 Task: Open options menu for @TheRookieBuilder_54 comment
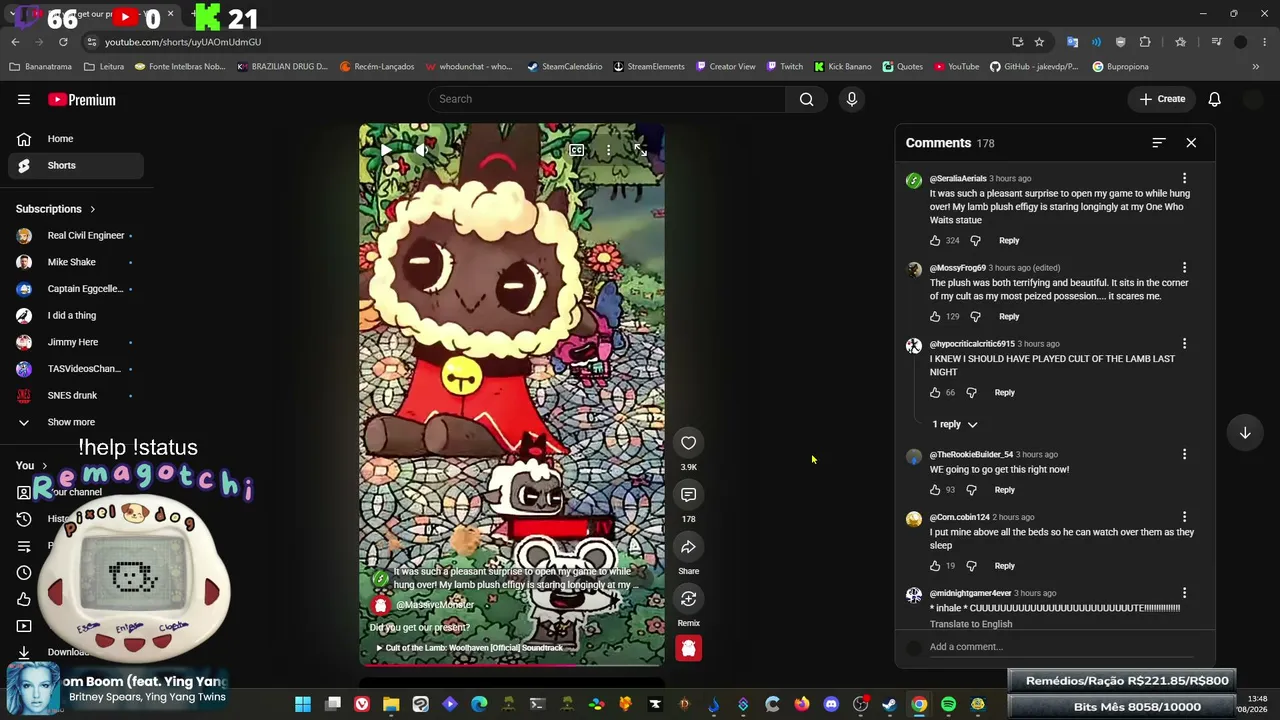click(1184, 455)
